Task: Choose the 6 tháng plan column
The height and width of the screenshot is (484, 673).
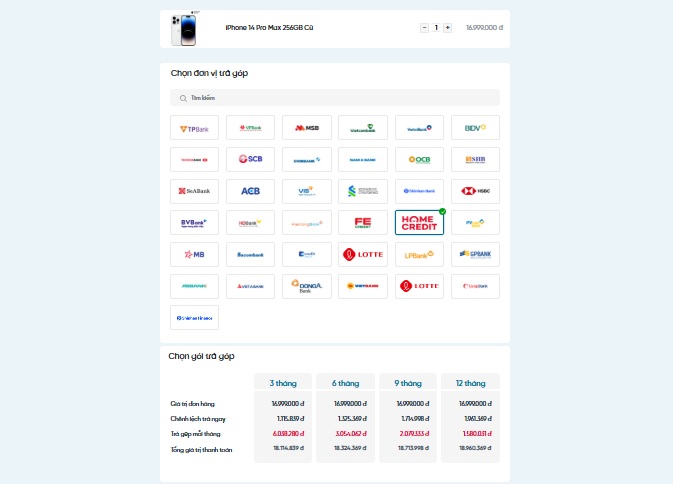Action: coord(346,383)
